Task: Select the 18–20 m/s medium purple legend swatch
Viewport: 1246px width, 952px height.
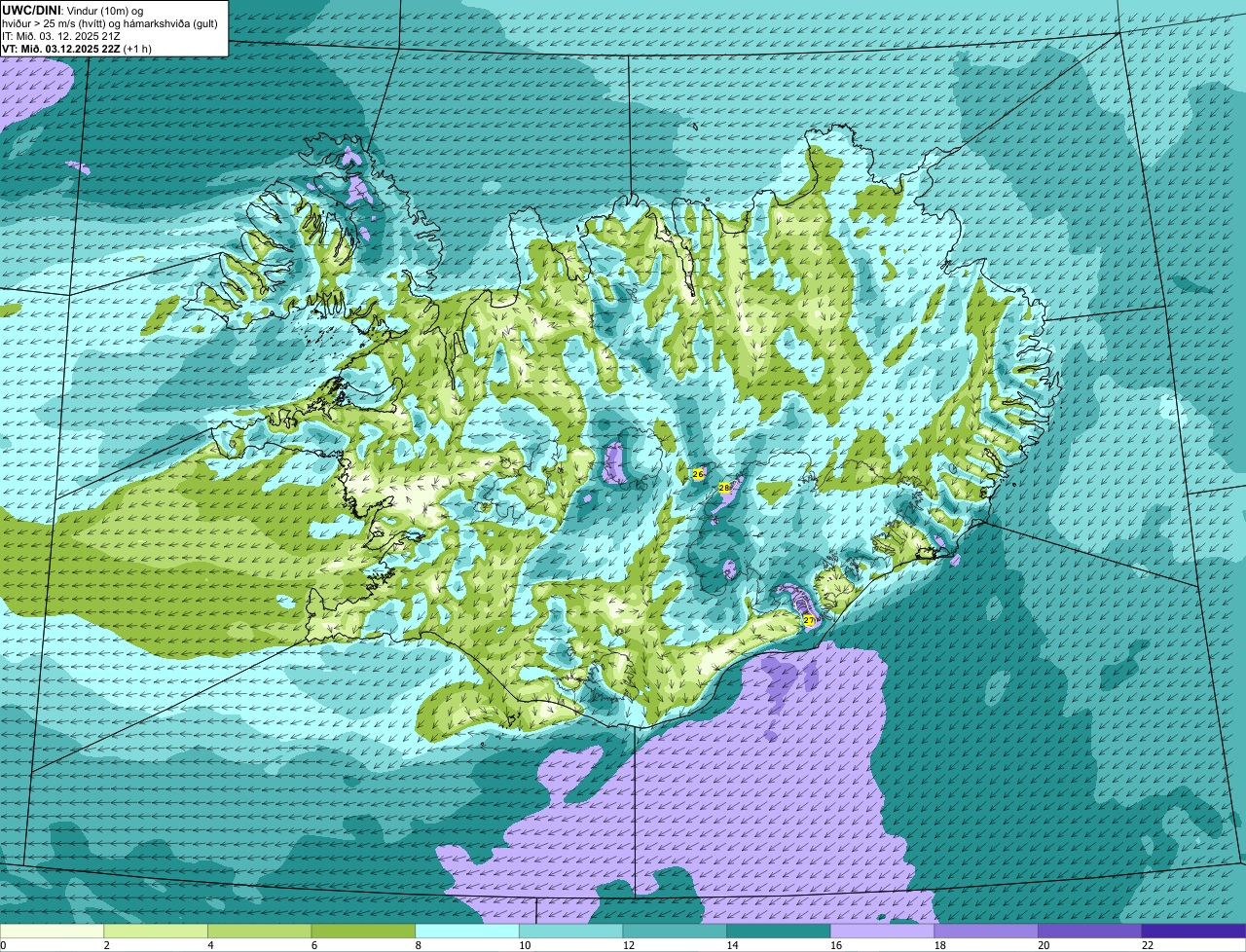Action: [x=986, y=932]
